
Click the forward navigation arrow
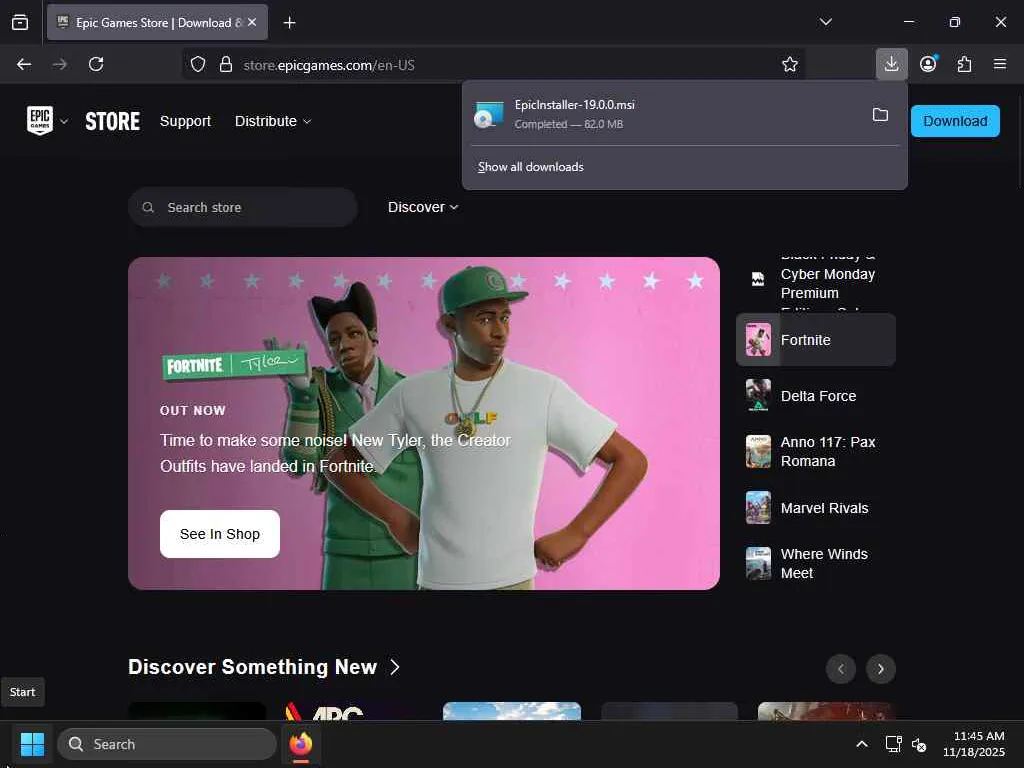tap(60, 64)
